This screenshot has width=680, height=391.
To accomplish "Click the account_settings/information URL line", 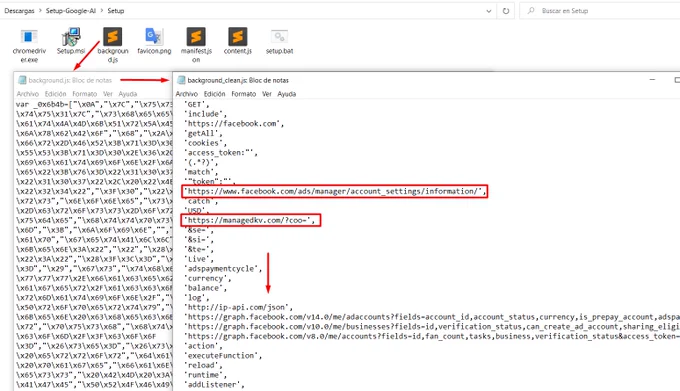I will pyautogui.click(x=334, y=191).
